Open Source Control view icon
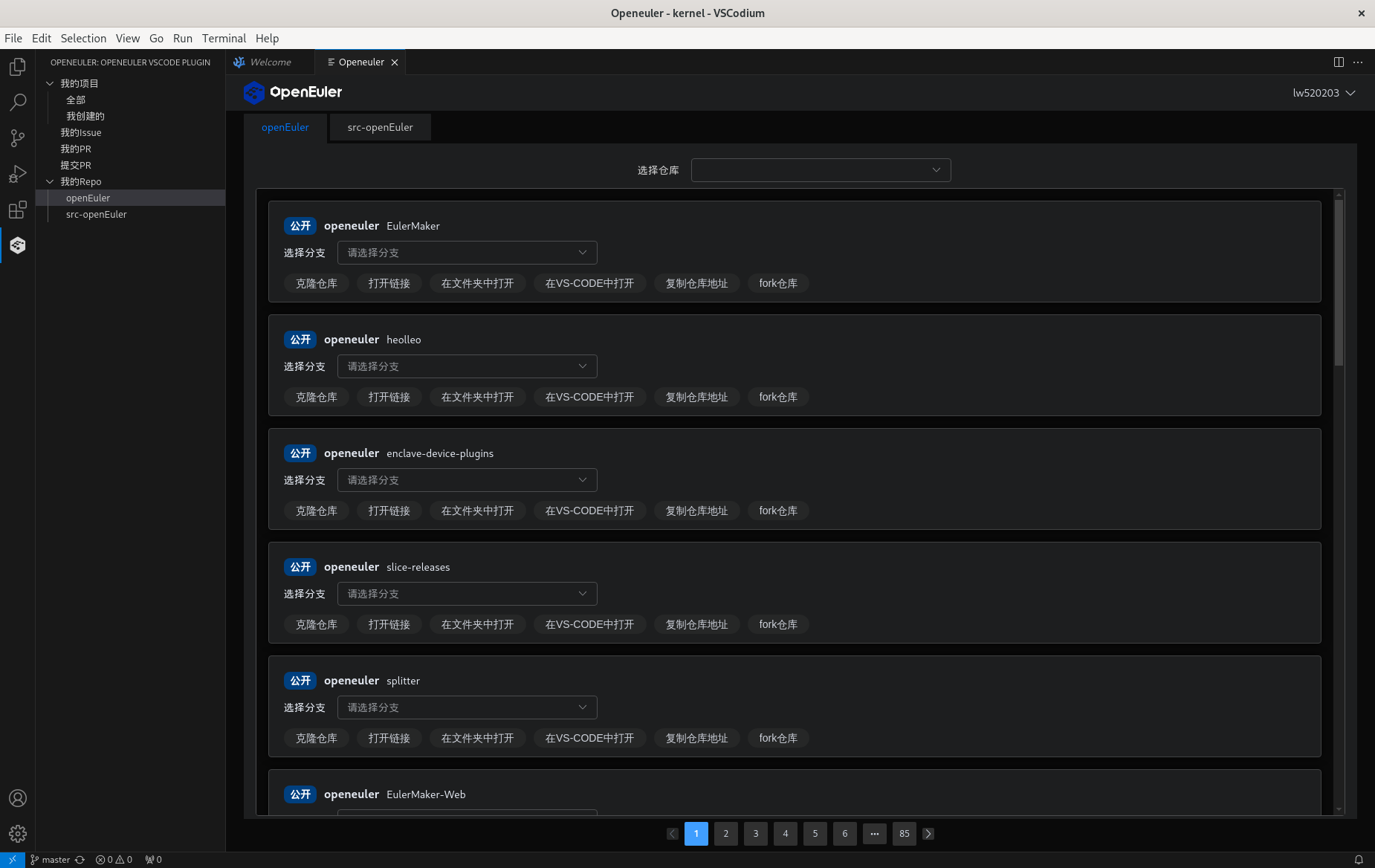 (18, 138)
